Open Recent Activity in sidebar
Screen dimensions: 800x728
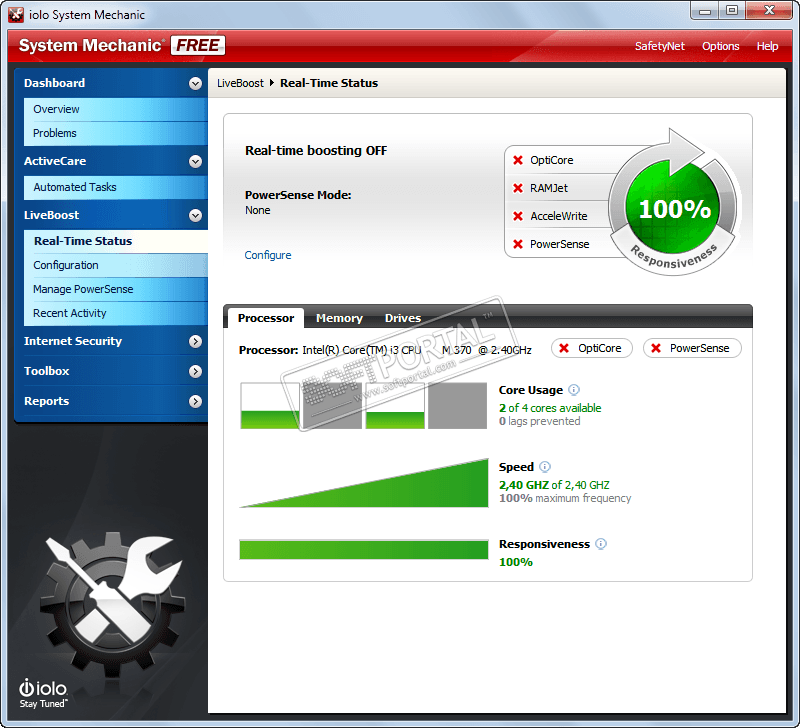[x=116, y=313]
